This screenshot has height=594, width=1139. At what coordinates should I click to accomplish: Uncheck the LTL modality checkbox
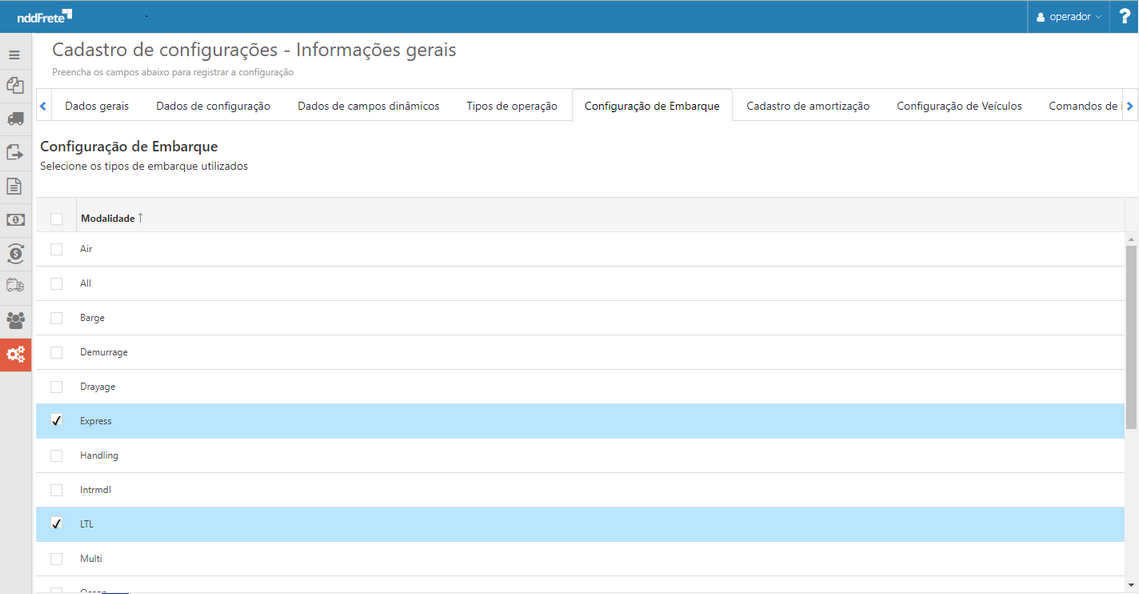[57, 524]
